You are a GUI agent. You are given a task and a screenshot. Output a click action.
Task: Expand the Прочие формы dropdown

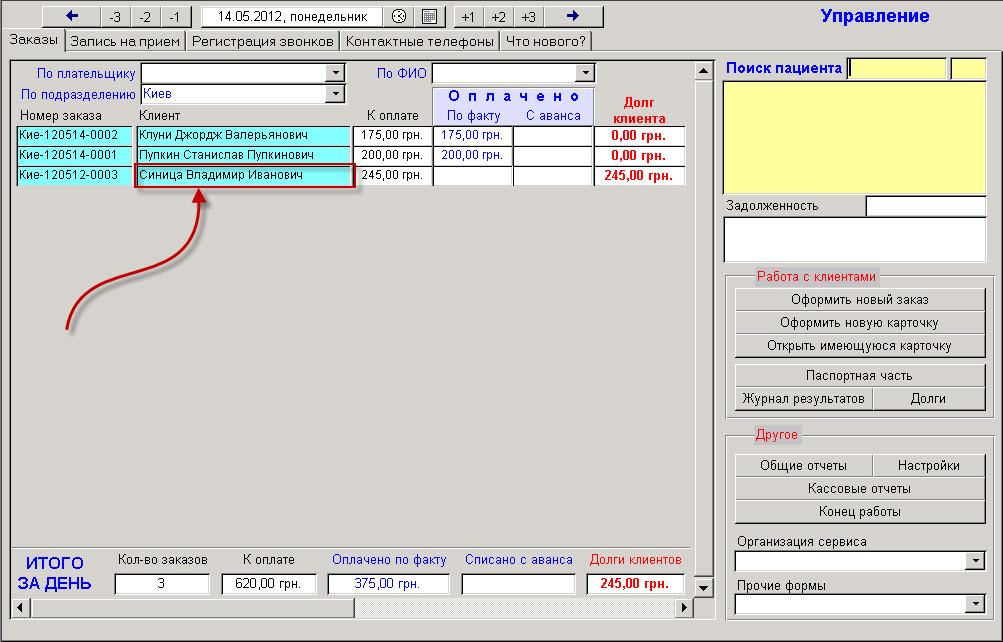975,604
